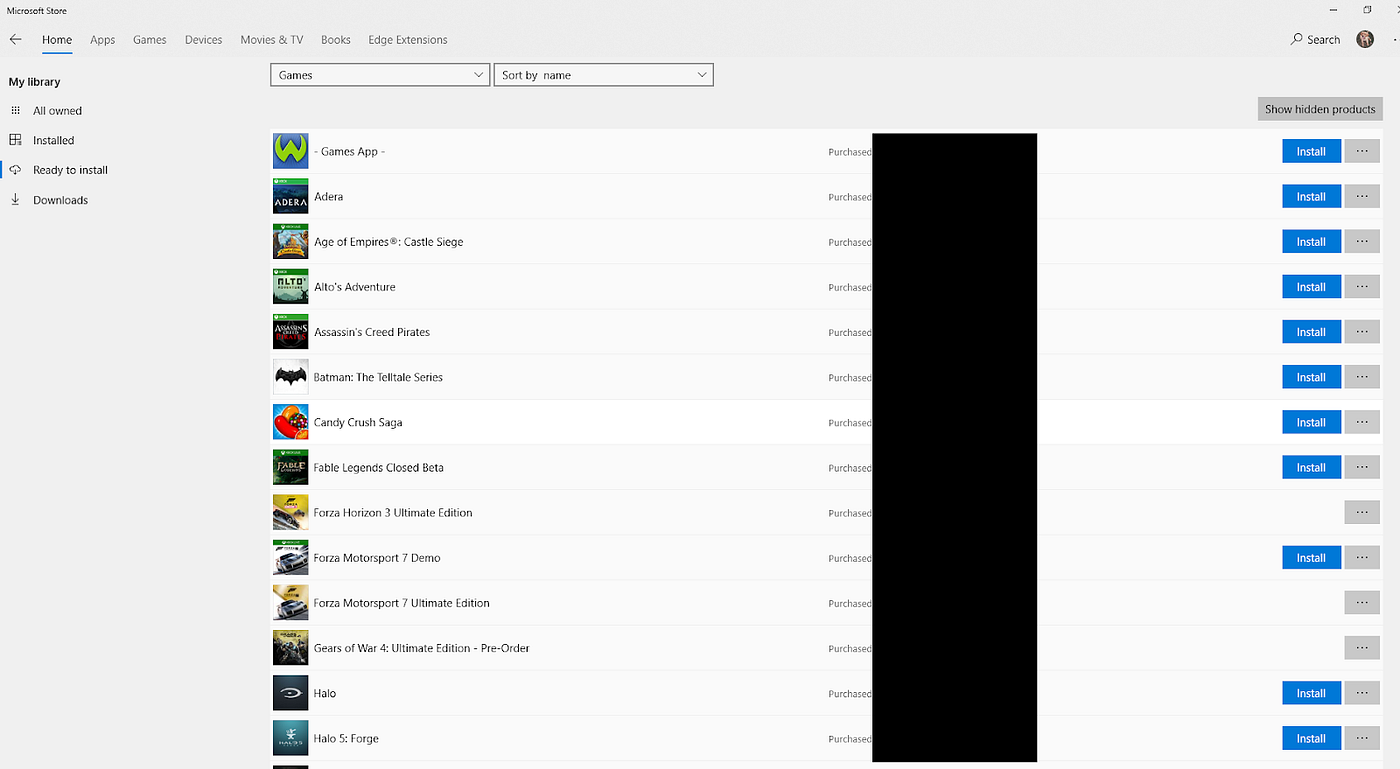Open more options for Batman Telltale Series
Image resolution: width=1400 pixels, height=769 pixels.
(1362, 377)
